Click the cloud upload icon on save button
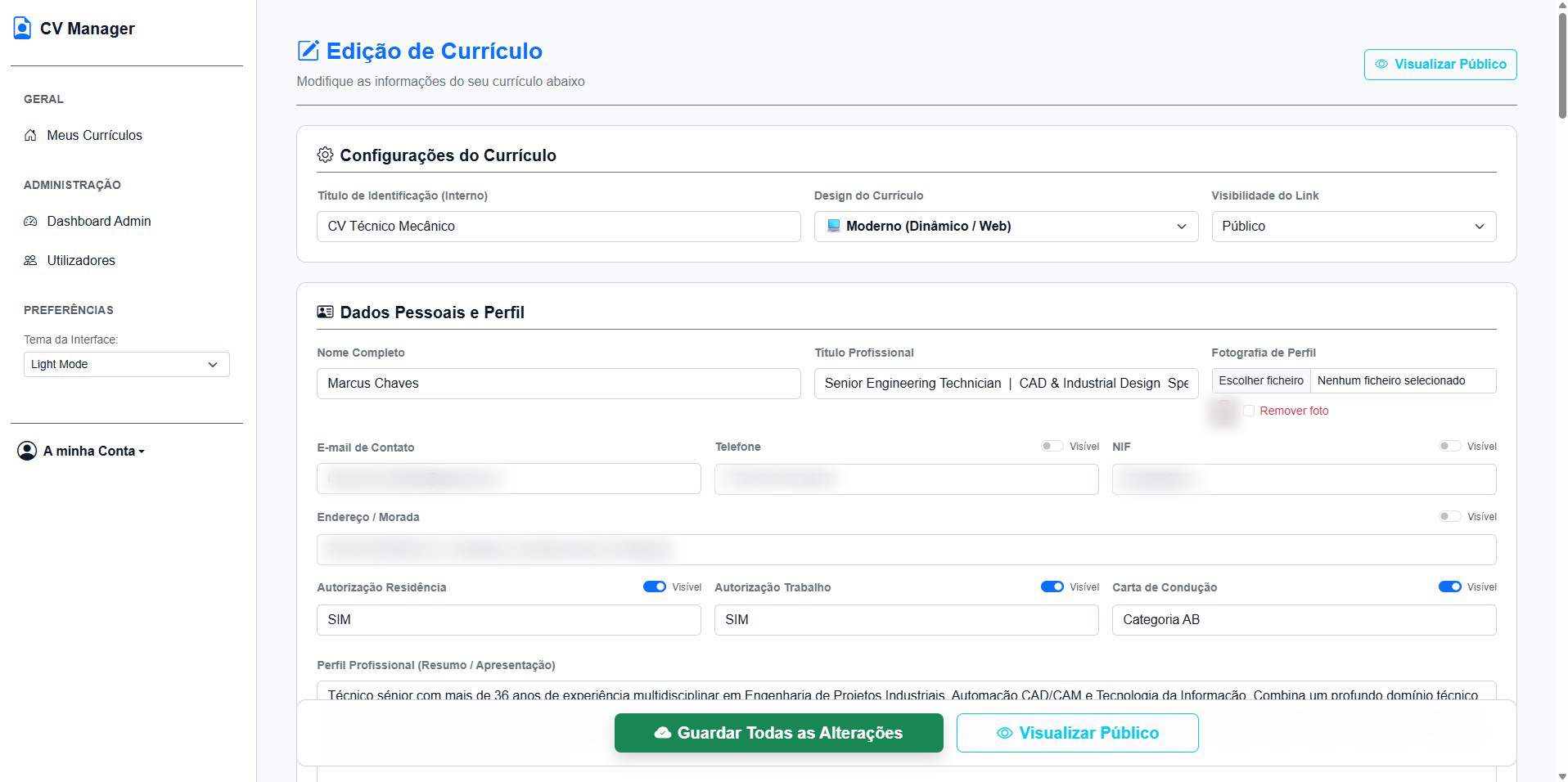The height and width of the screenshot is (782, 1568). (663, 733)
